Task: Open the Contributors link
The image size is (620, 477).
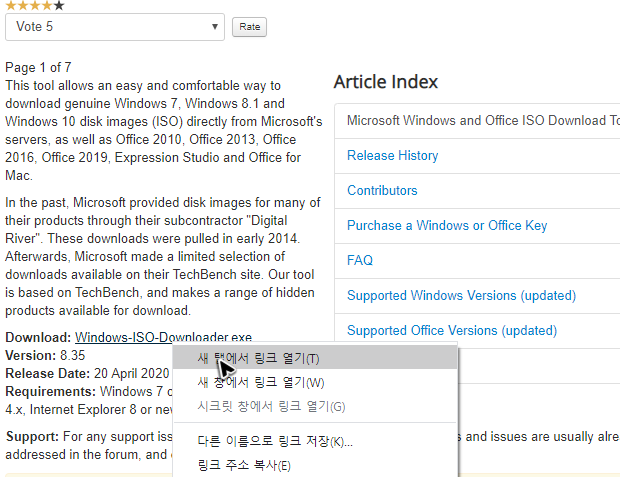Action: tap(382, 190)
